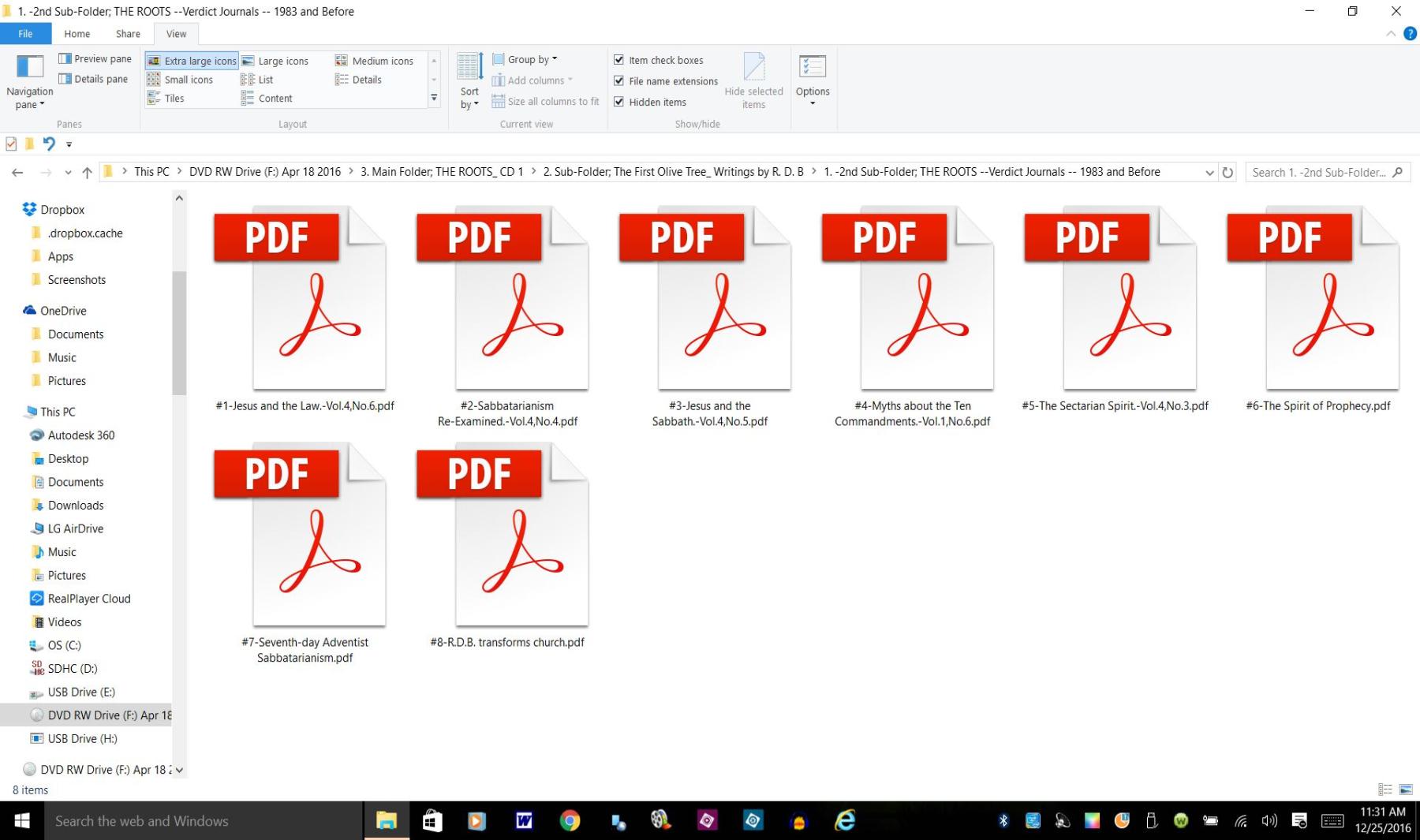Open the Group by dropdown

pos(525,59)
